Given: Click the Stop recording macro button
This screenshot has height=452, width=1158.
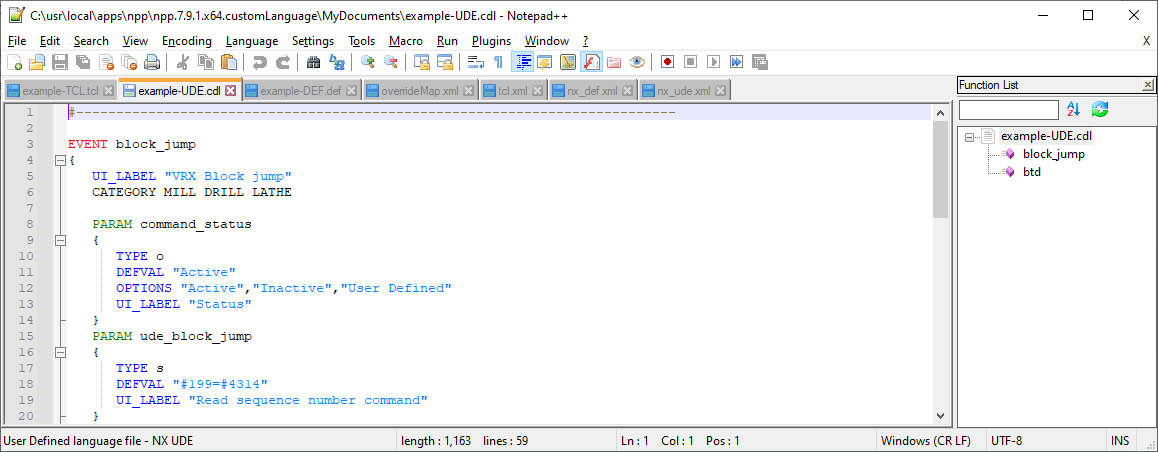Looking at the screenshot, I should [x=691, y=62].
